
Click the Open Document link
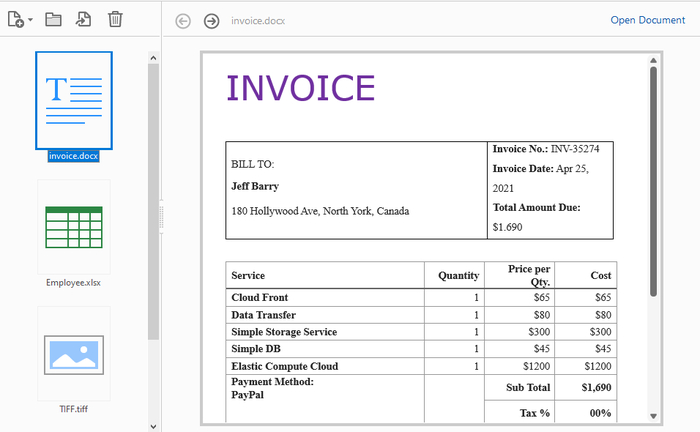[x=648, y=20]
